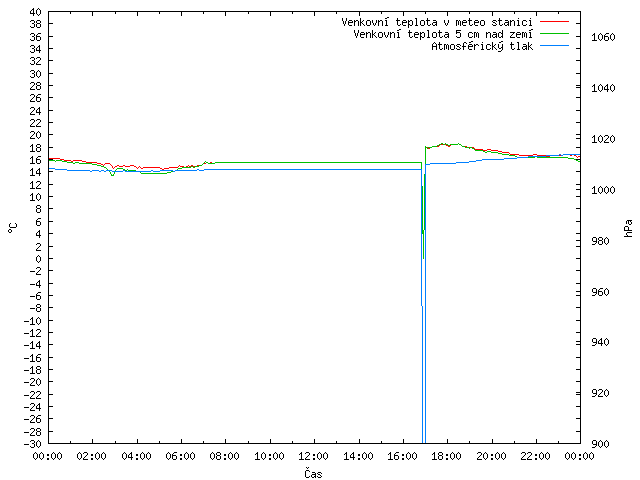The width and height of the screenshot is (640, 480).
Task: Click the 14:00 time axis label
Action: point(358,456)
